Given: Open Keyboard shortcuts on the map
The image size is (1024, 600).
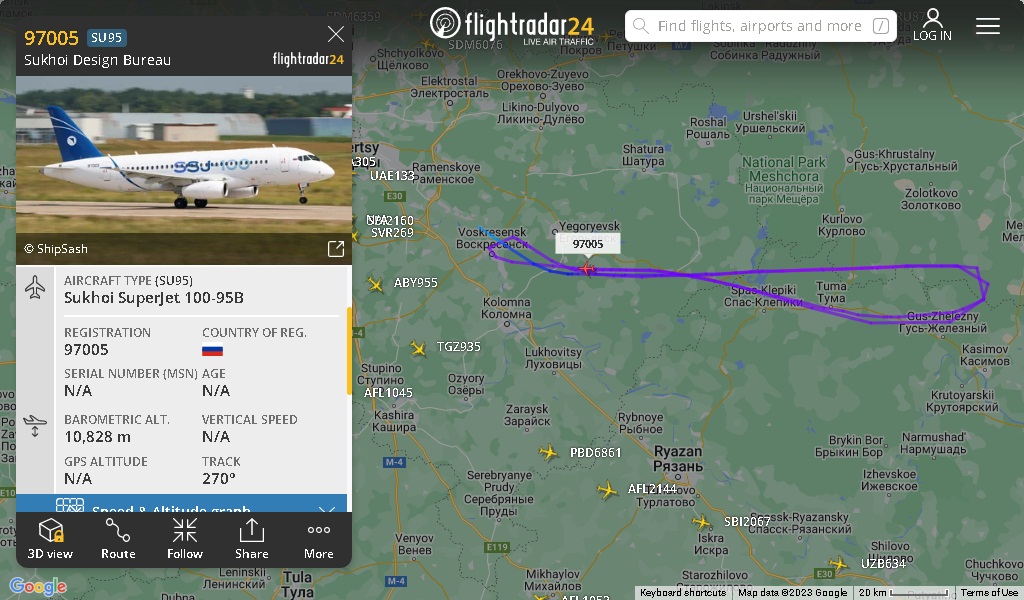Looking at the screenshot, I should click(x=682, y=593).
